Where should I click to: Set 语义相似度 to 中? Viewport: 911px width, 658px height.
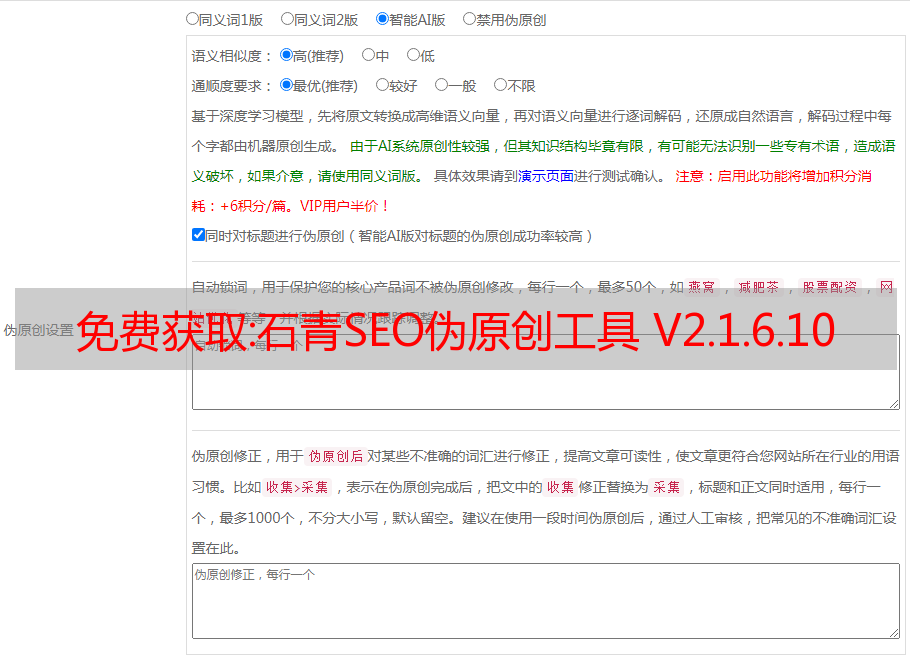(x=368, y=55)
